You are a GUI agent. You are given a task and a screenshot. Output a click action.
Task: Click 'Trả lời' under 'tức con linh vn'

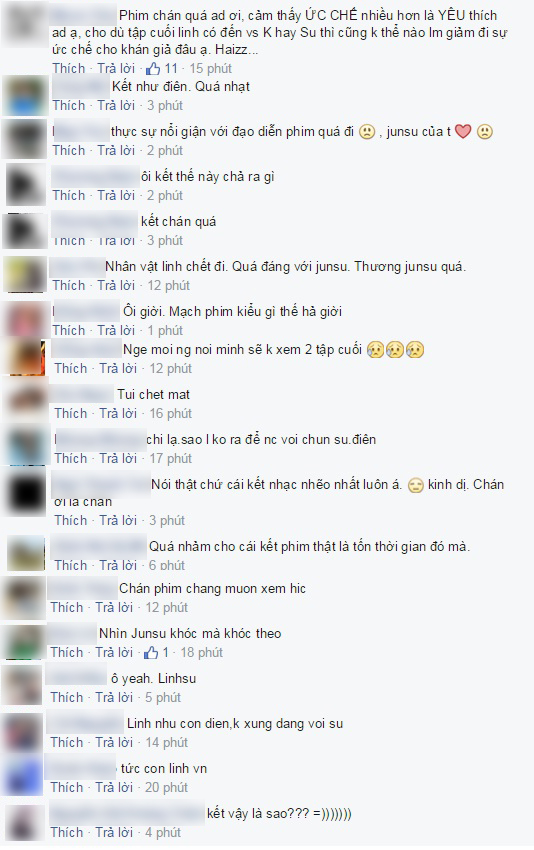point(114,787)
